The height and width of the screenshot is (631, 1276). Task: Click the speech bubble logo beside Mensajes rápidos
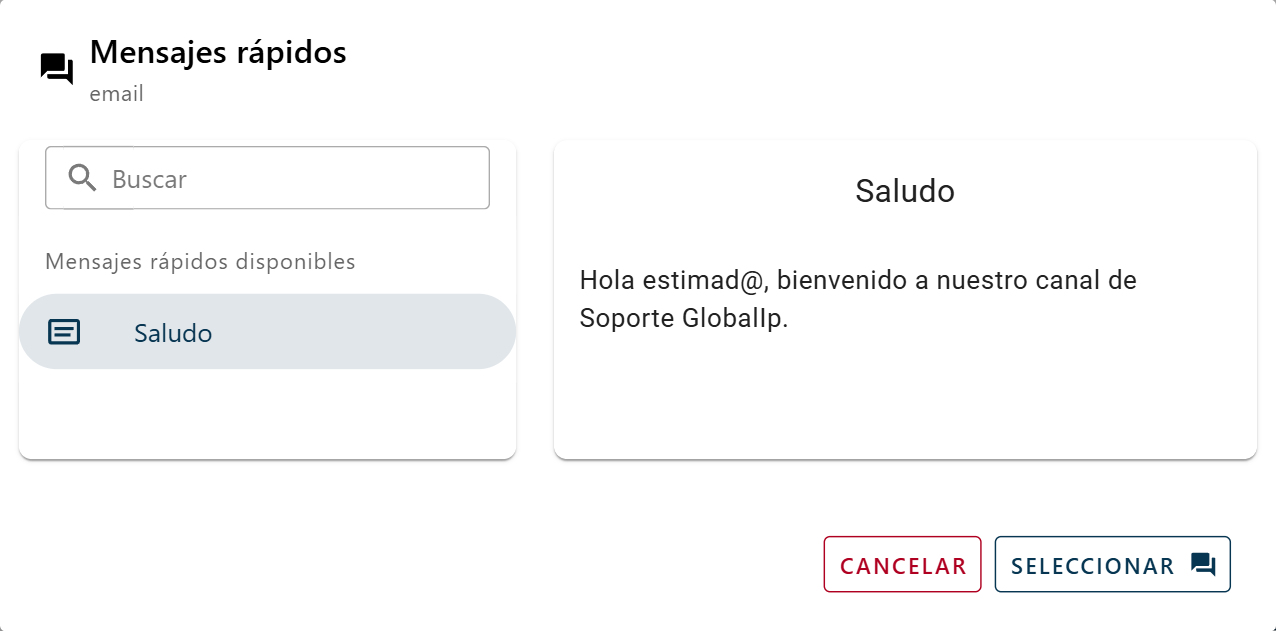tap(56, 68)
